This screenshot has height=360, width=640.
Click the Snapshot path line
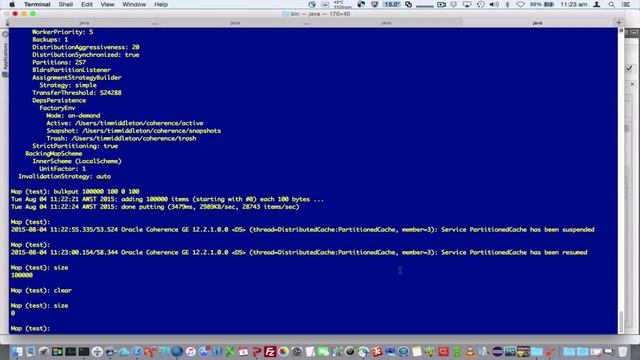(133, 131)
